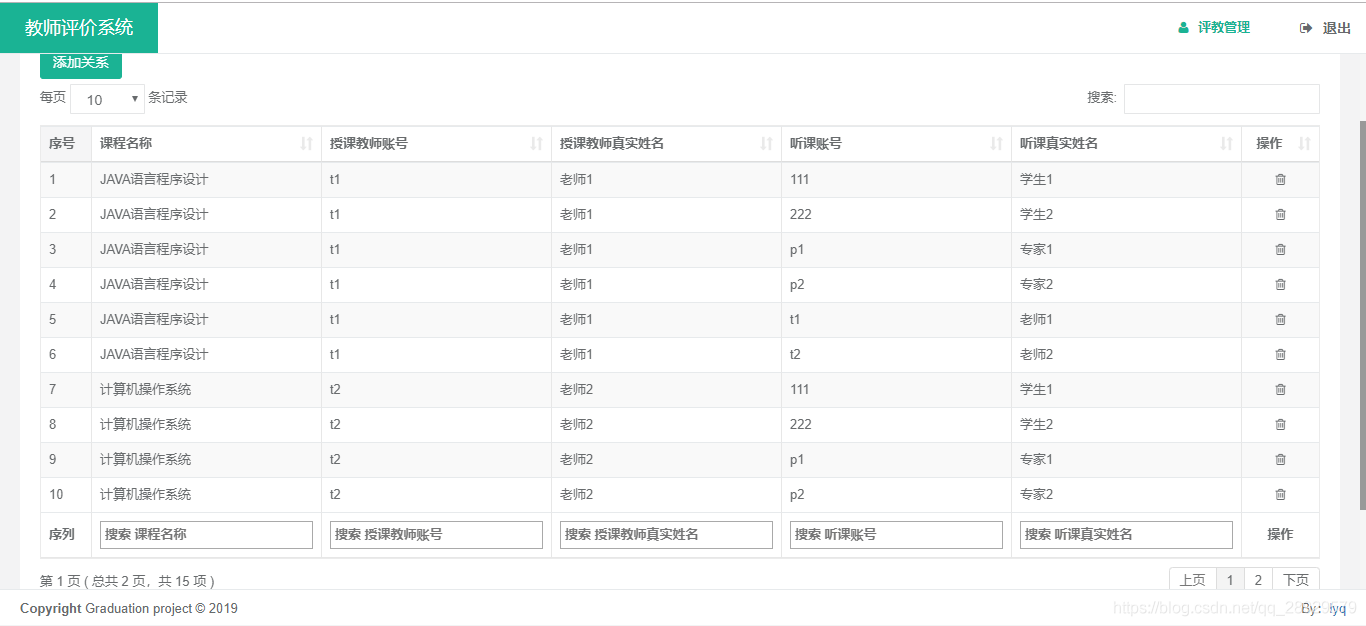Sort table by 课程名称 column arrows
Screen dimensions: 1366x626
click(306, 144)
